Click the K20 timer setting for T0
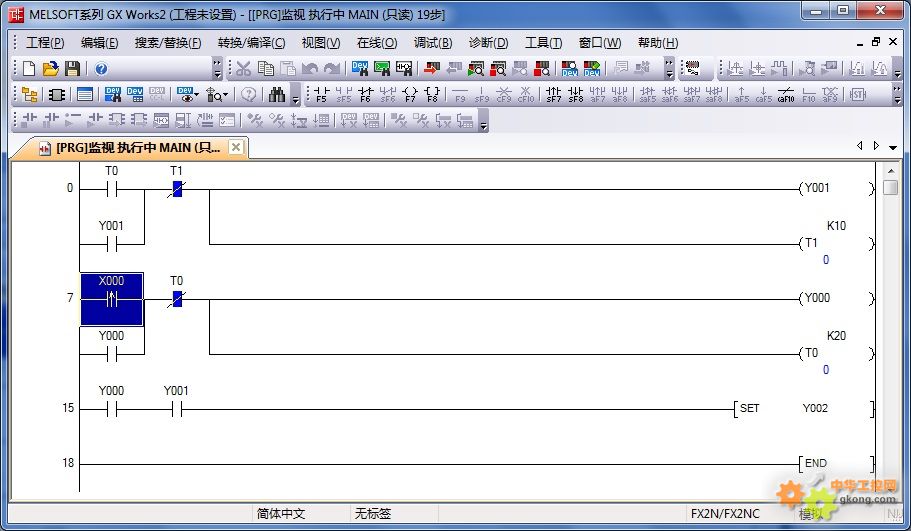Image resolution: width=911 pixels, height=531 pixels. pos(836,336)
